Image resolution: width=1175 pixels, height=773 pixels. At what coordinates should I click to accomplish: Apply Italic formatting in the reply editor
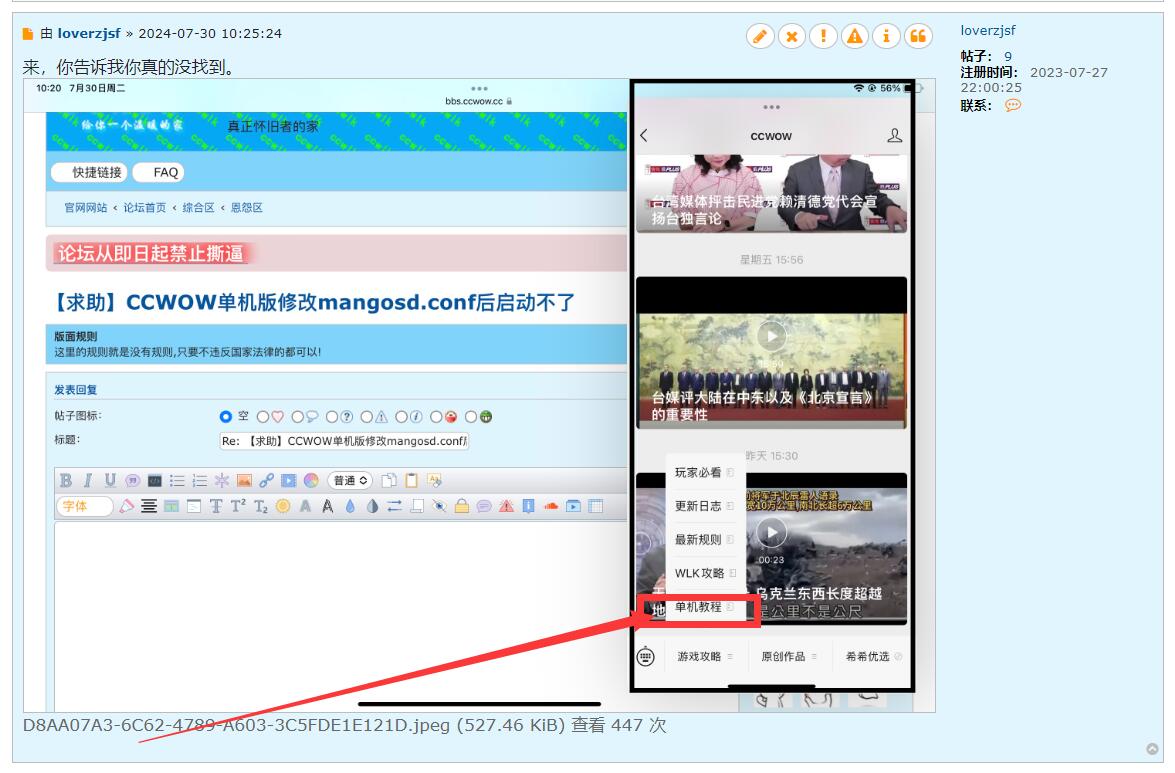[x=87, y=480]
